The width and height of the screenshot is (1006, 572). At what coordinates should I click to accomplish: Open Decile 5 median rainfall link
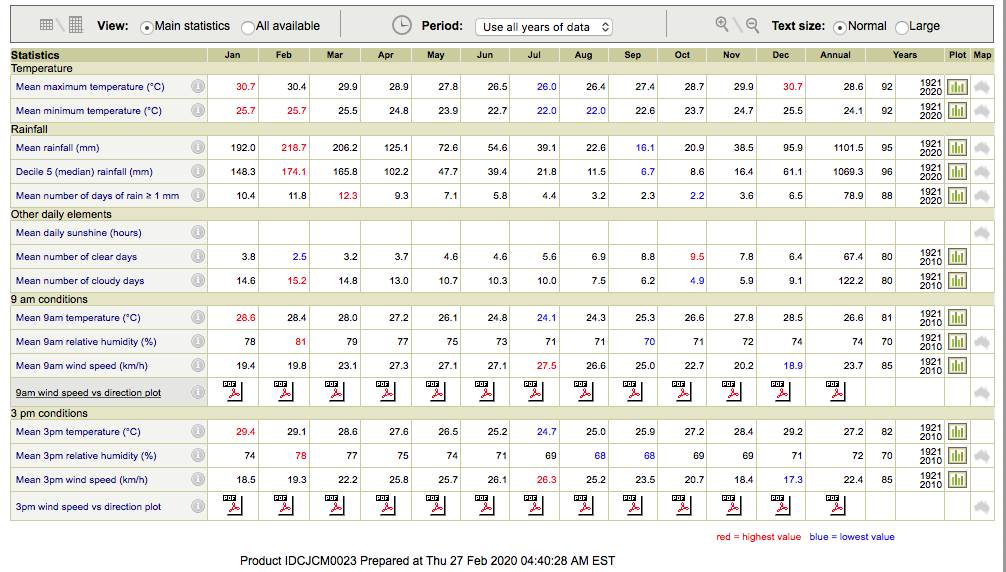tap(84, 172)
